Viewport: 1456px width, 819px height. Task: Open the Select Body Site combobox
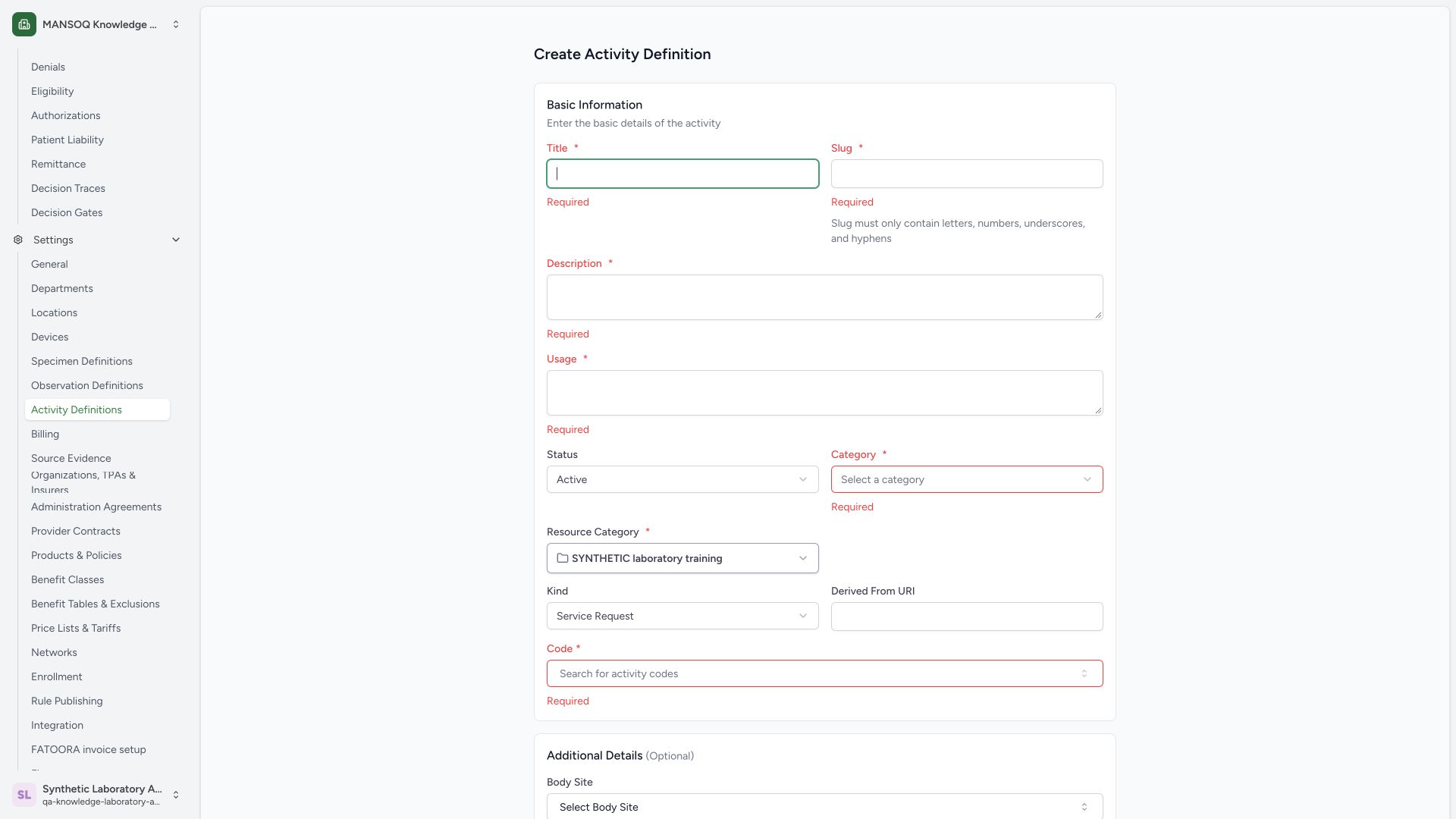coord(824,806)
